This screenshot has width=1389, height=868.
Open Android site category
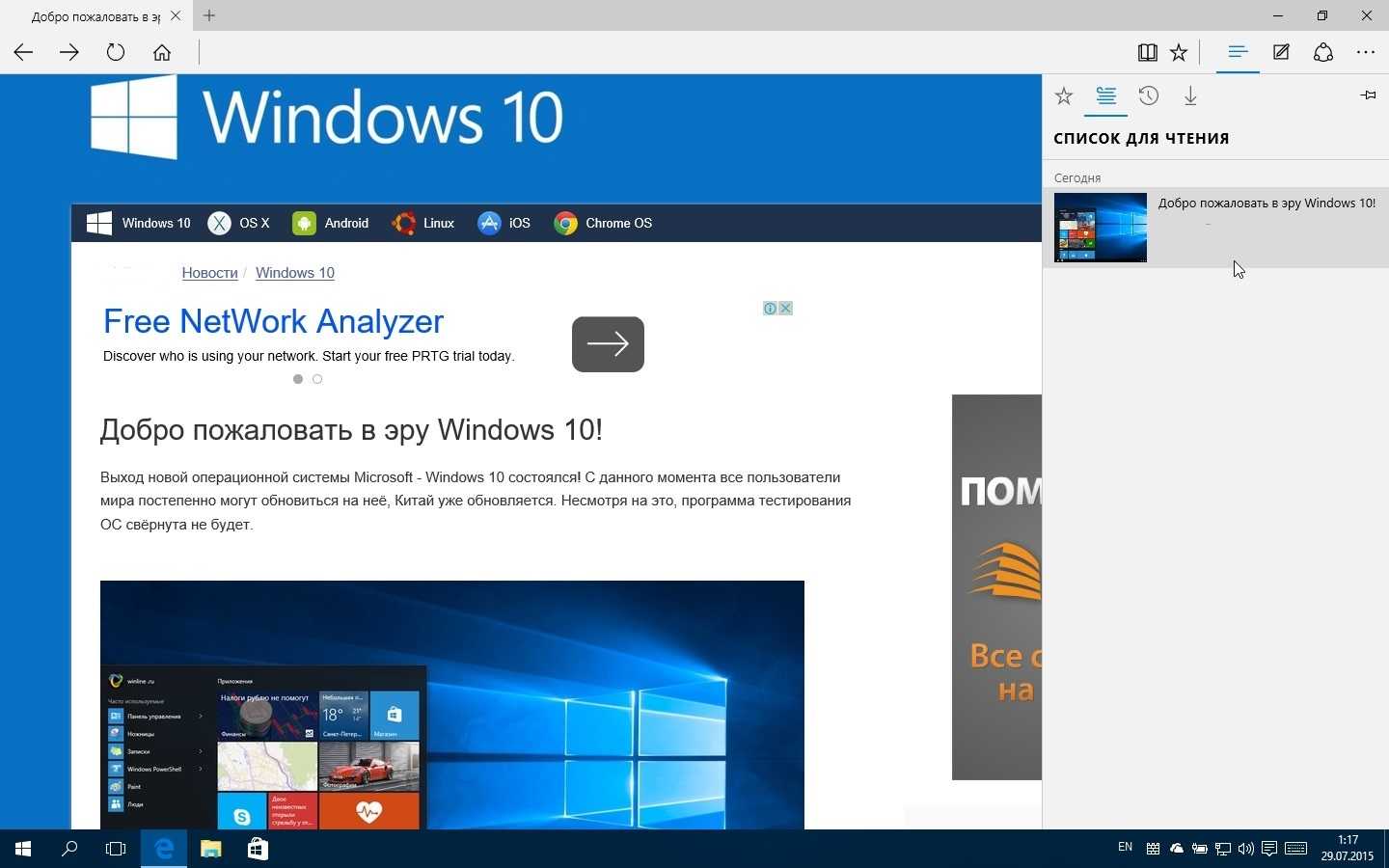[x=330, y=223]
